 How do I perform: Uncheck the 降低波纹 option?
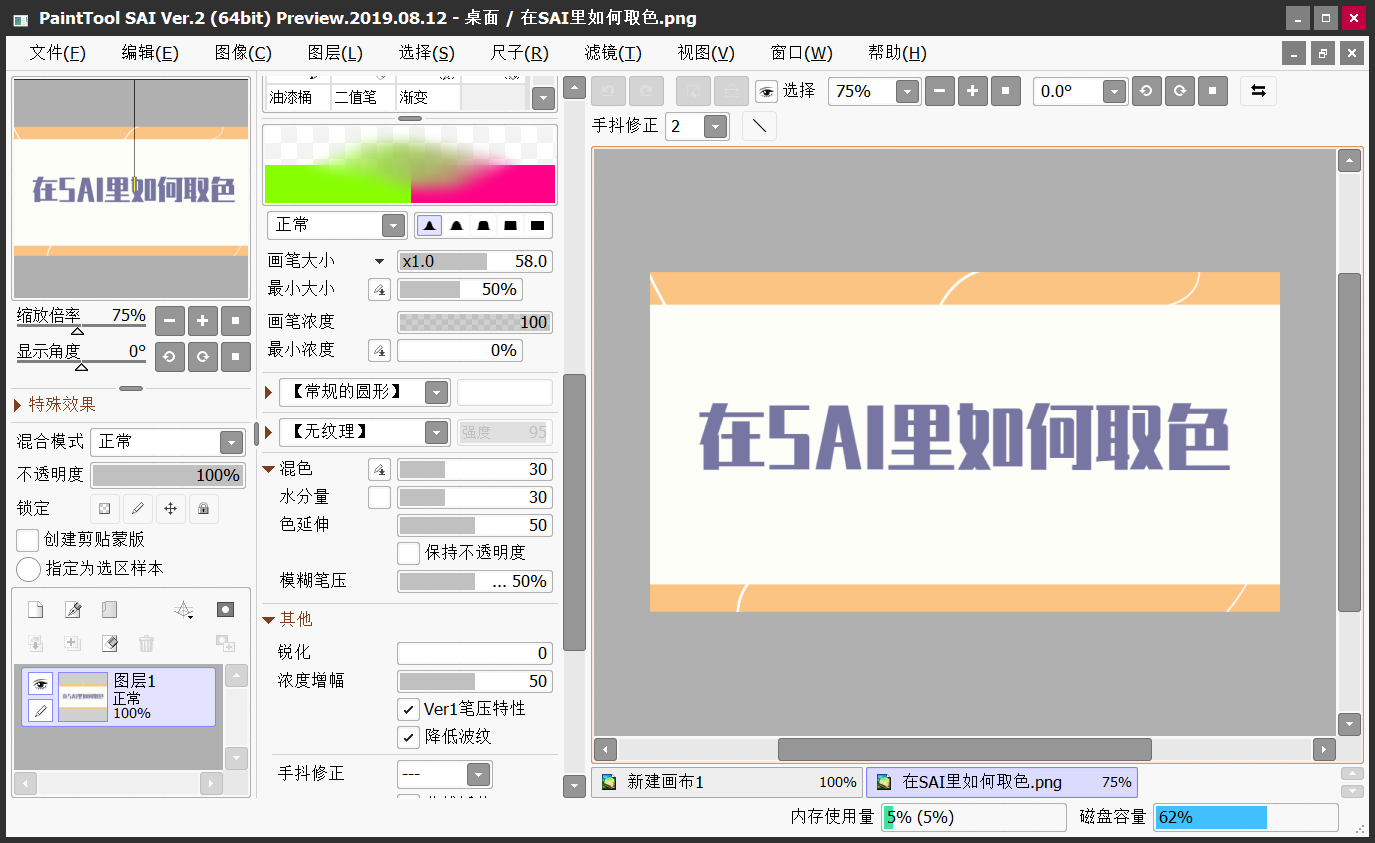point(408,737)
